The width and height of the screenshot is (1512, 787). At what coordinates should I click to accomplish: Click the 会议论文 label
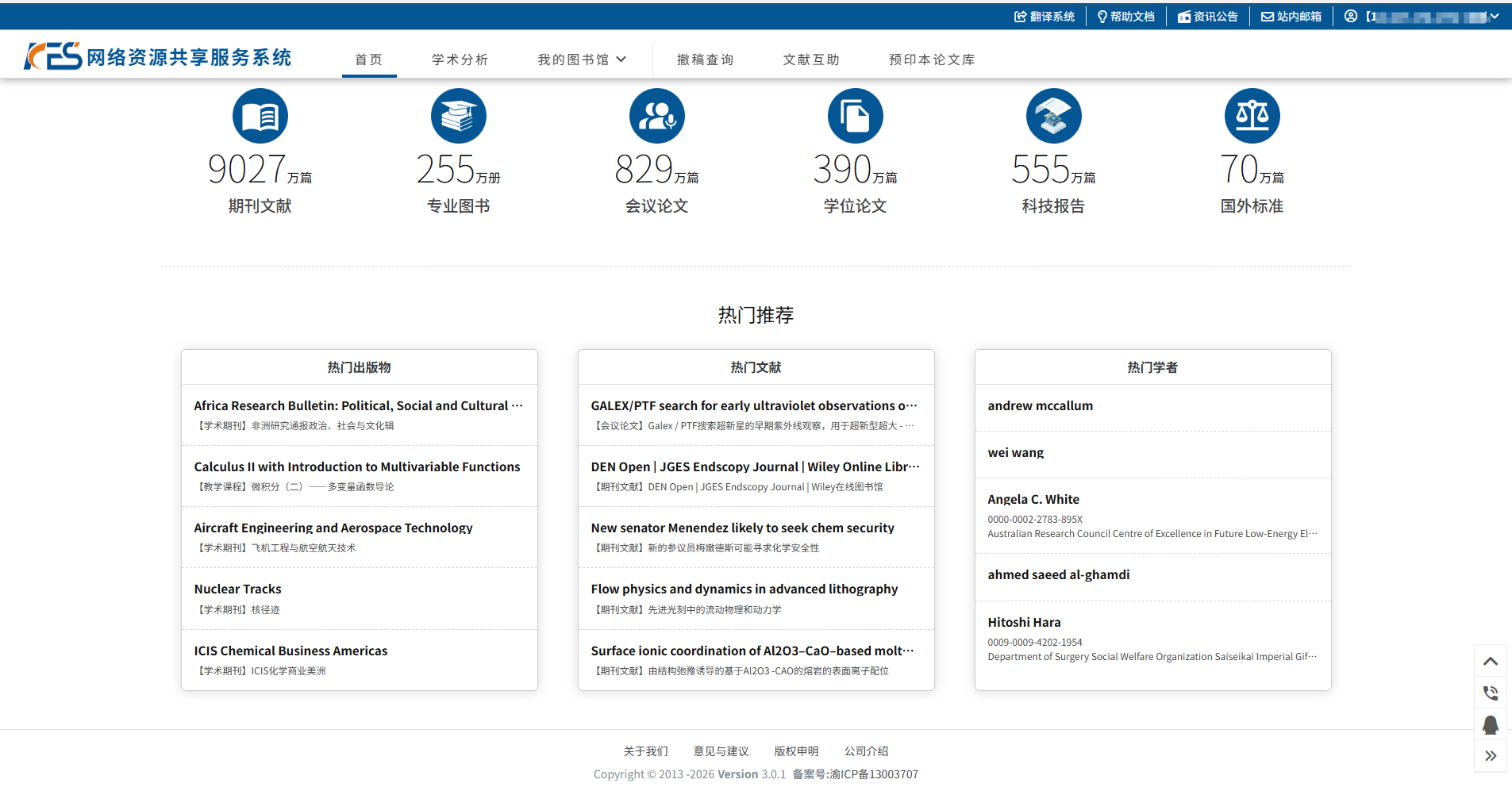656,206
